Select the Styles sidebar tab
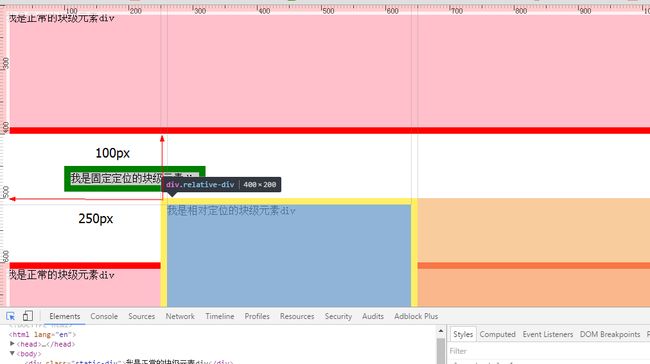 pyautogui.click(x=463, y=334)
